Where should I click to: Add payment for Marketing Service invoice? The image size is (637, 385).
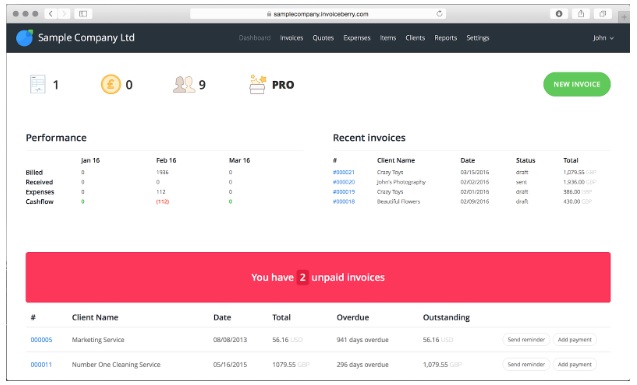pos(574,340)
